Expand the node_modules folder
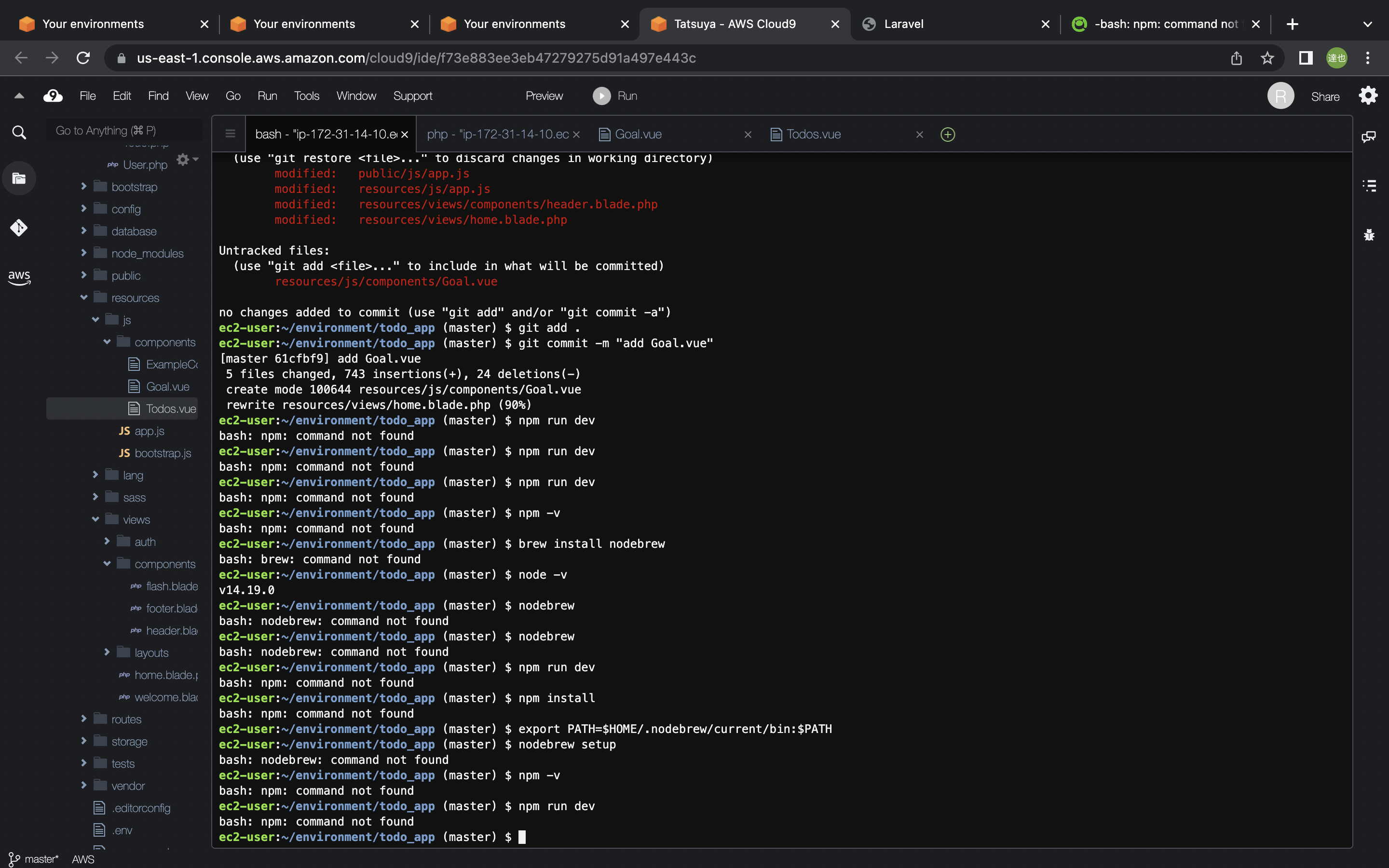Screen dimensions: 1389x868 (84, 253)
